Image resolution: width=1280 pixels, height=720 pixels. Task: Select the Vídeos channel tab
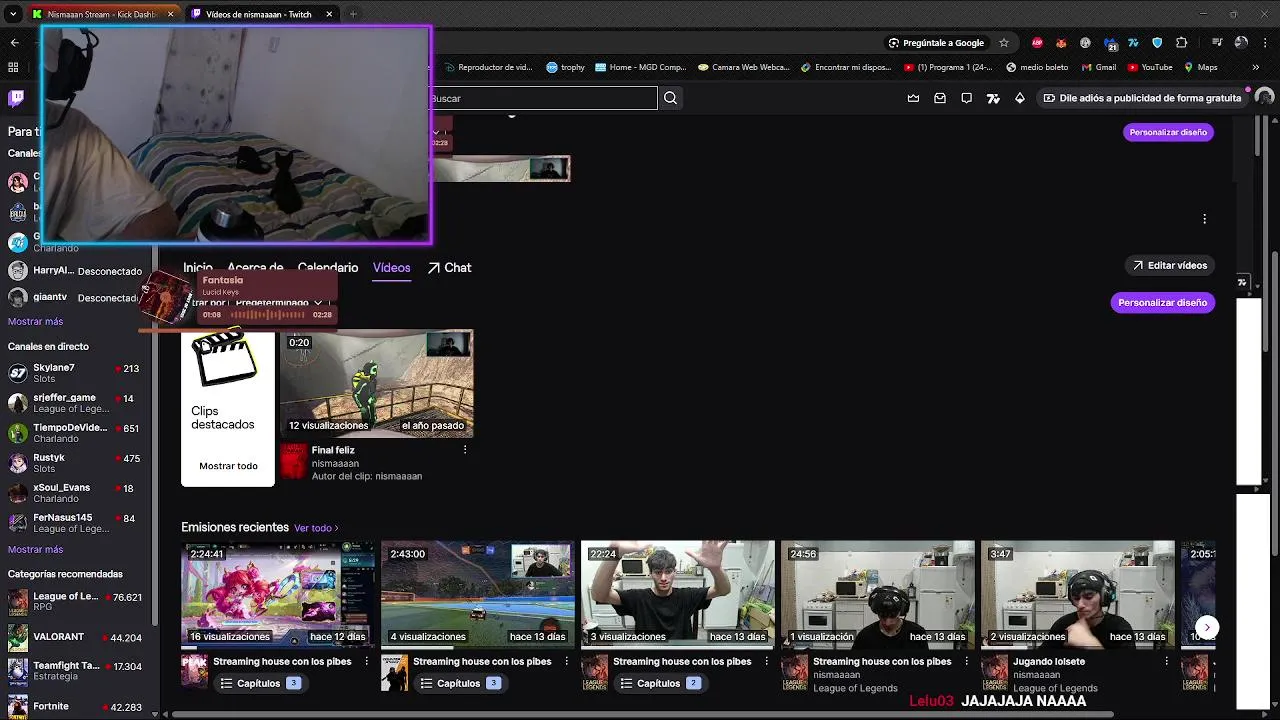pyautogui.click(x=391, y=267)
